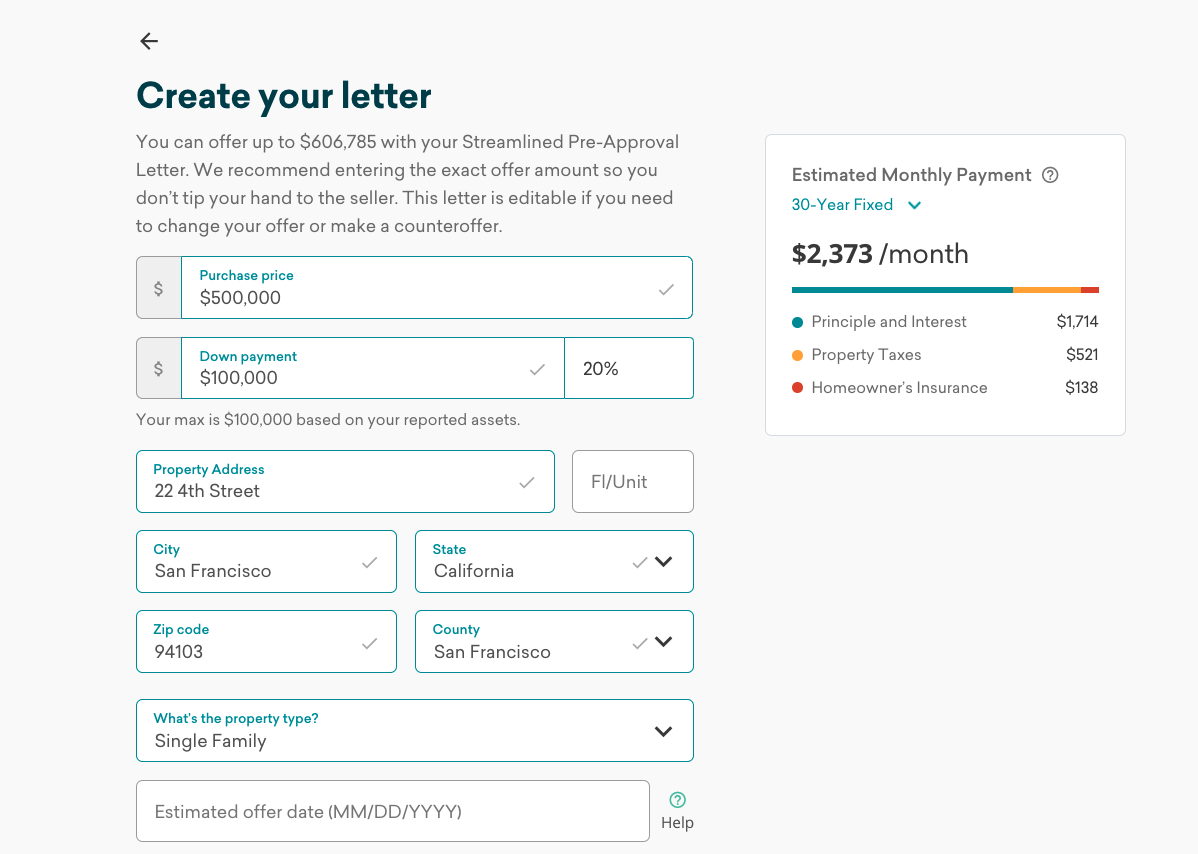Change the 30-Year Fixed loan term
Screen dimensions: 1198x854
856,205
